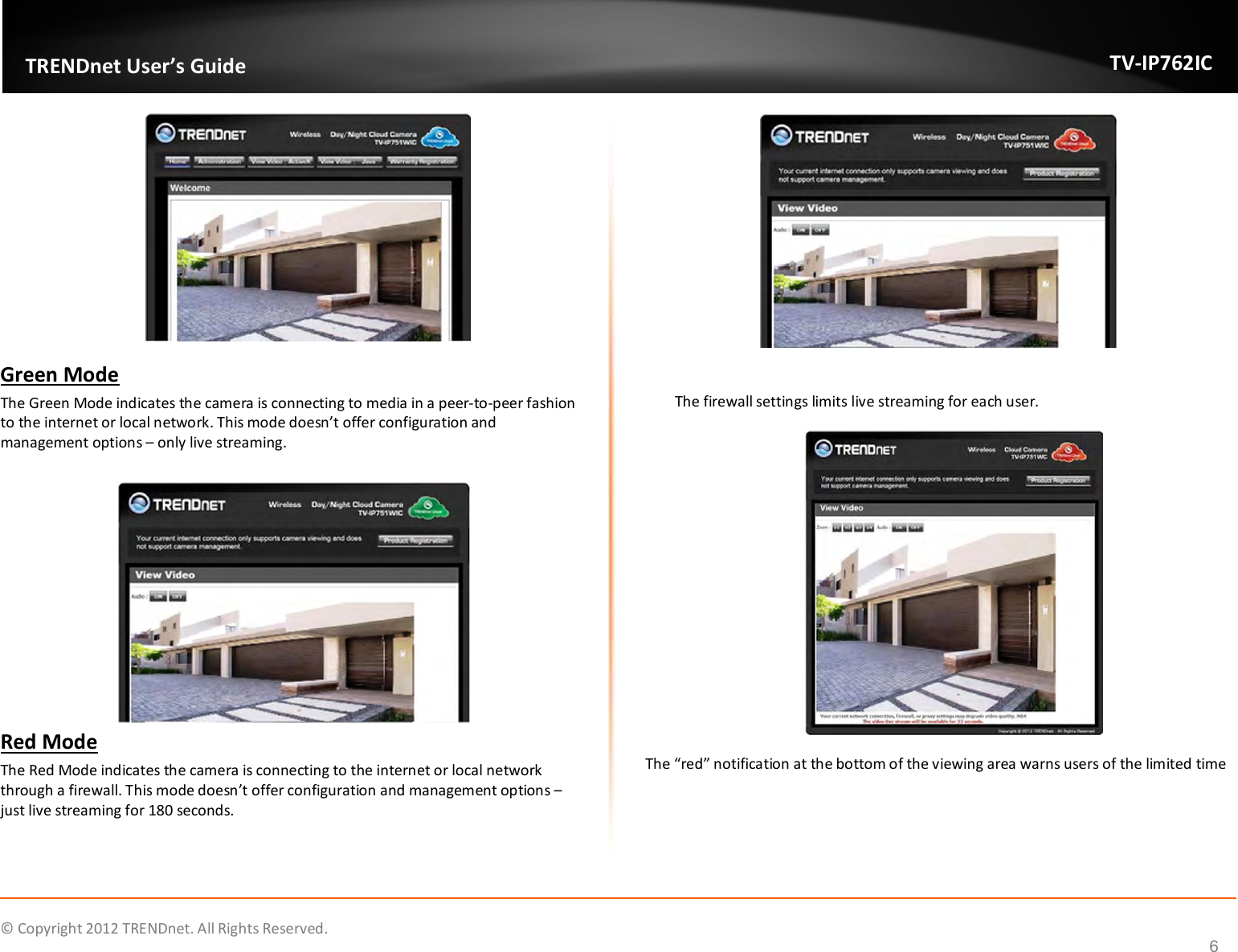The width and height of the screenshot is (1238, 952).
Task: Click TRENDnet logo in the Zoom controls screenshot
Action: (855, 449)
